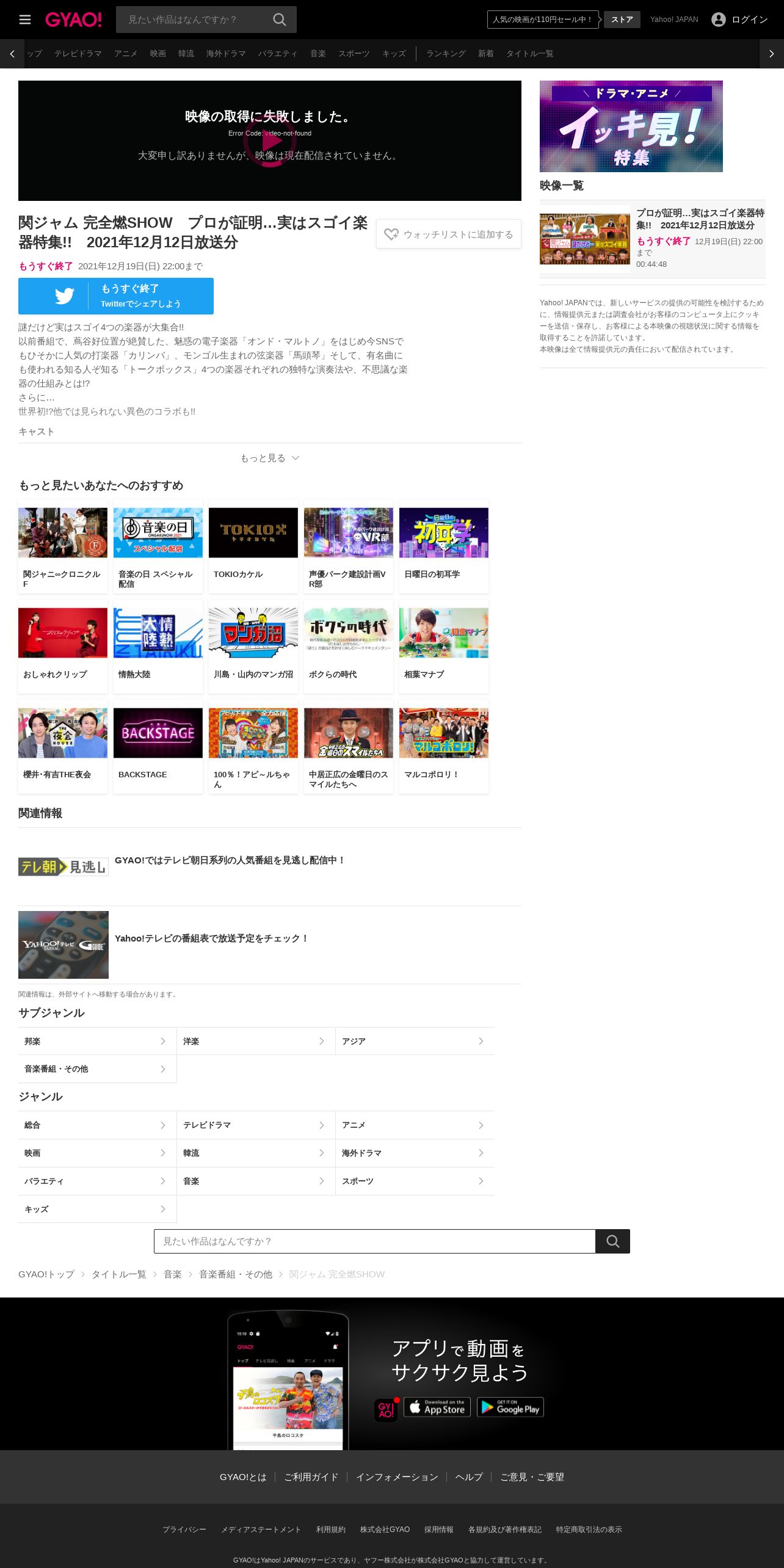
Task: Open 韓流 genre row in list
Action: click(256, 1153)
